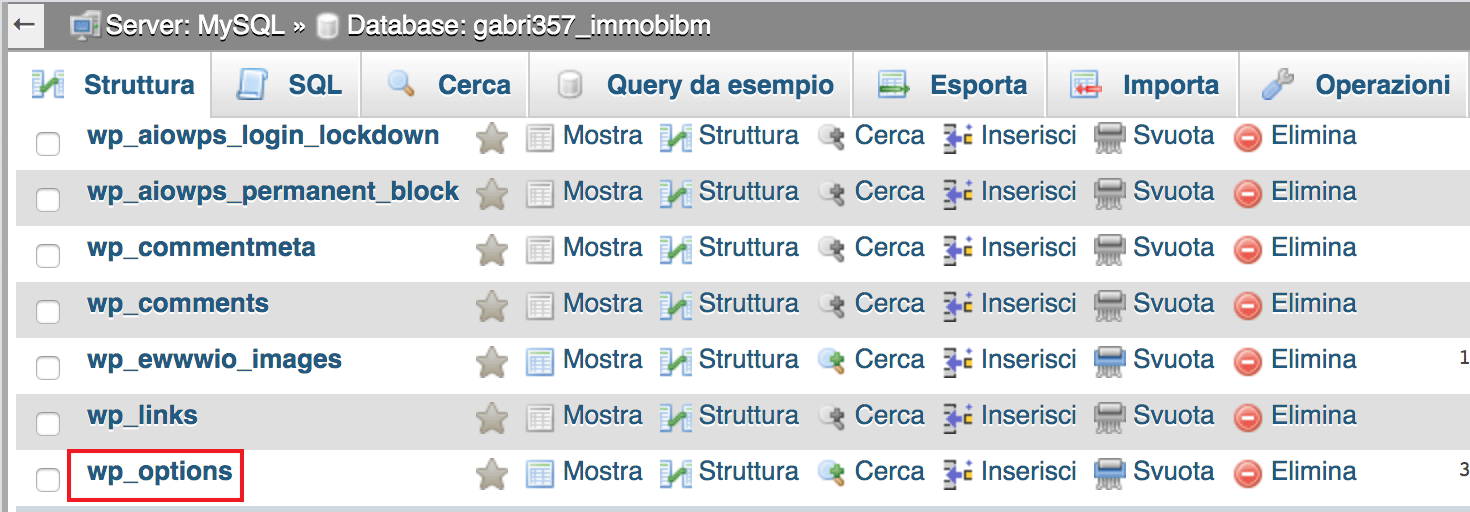Screen dimensions: 1470x512
Task: Open the wp_commentmeta table link
Action: tap(201, 247)
